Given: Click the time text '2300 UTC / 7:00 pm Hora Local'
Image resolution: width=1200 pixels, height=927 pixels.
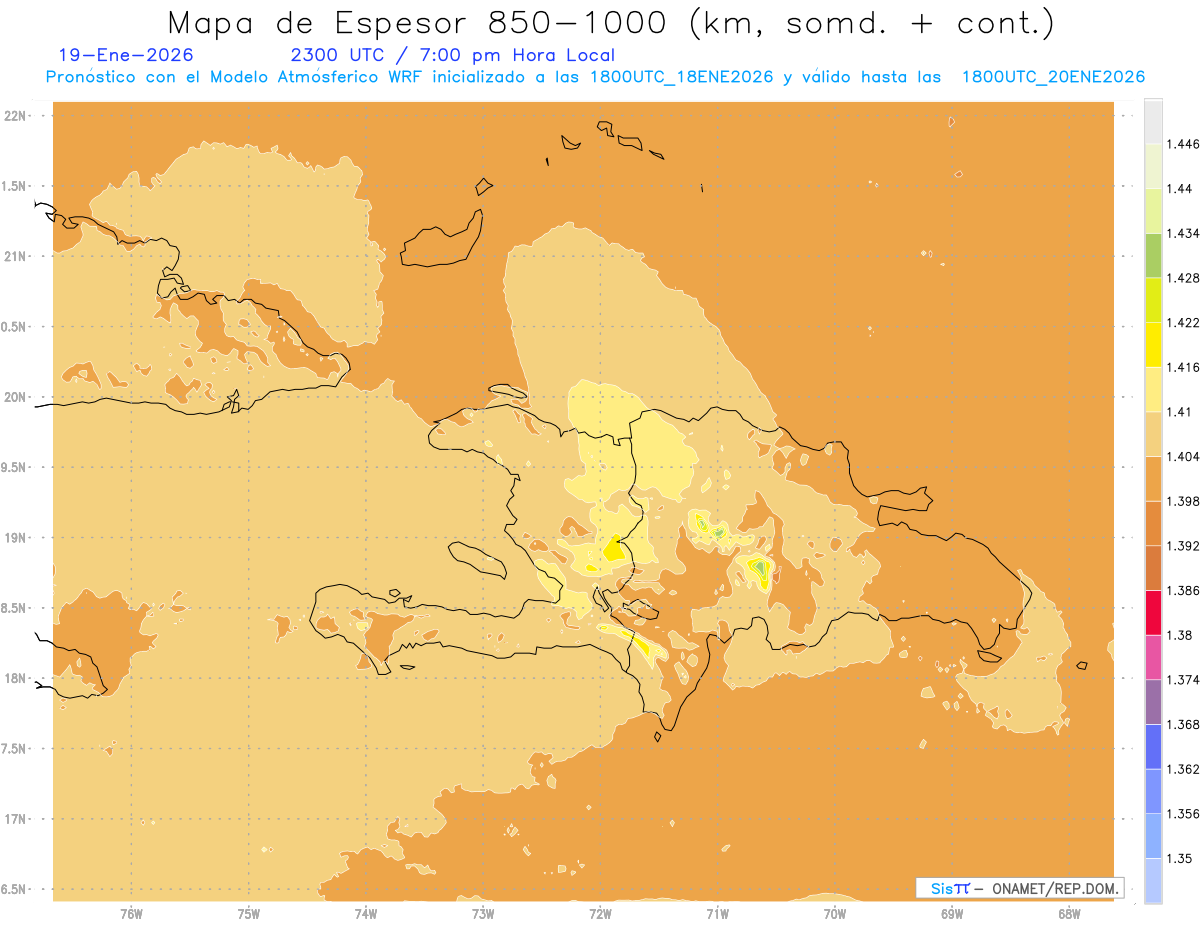Looking at the screenshot, I should [x=452, y=56].
